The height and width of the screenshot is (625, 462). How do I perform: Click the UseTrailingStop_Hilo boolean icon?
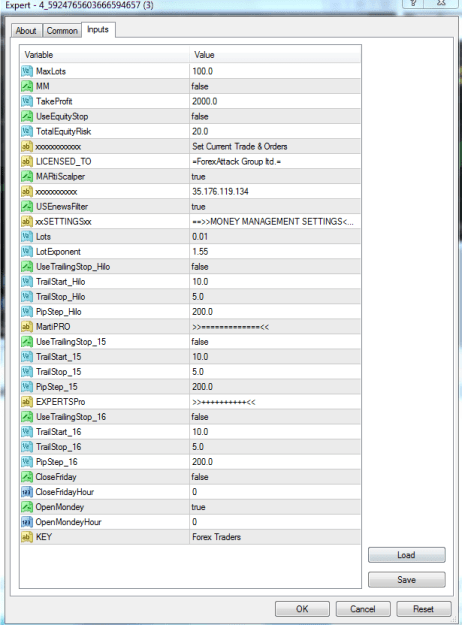click(27, 267)
